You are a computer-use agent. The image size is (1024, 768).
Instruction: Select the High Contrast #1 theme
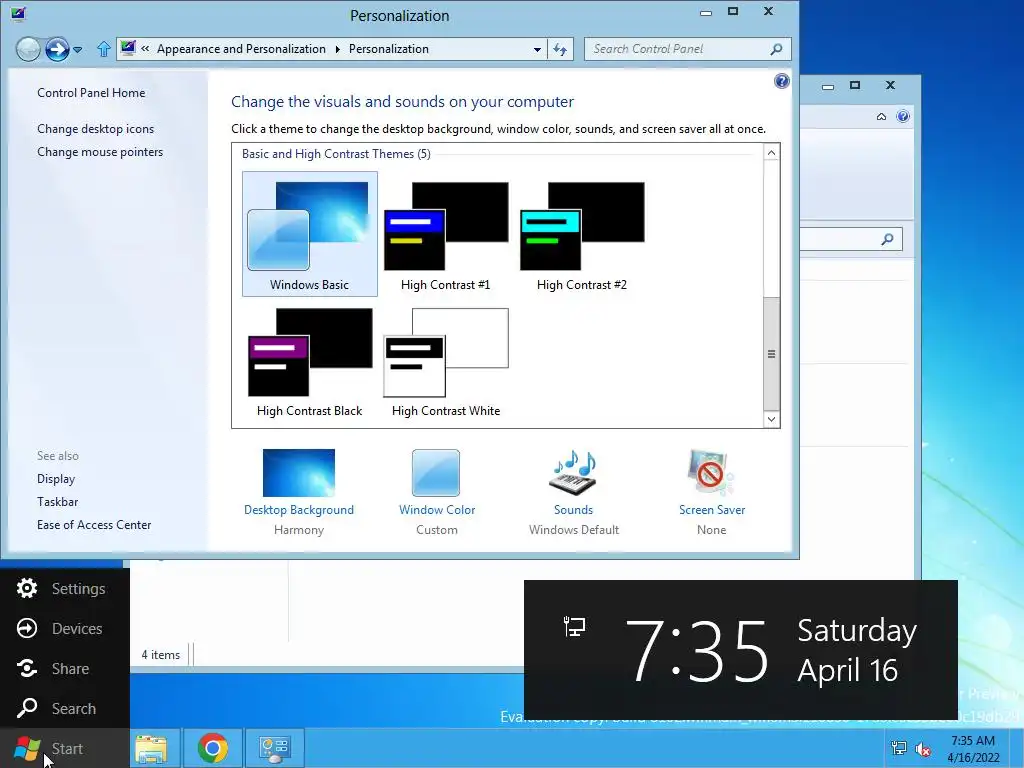[445, 234]
